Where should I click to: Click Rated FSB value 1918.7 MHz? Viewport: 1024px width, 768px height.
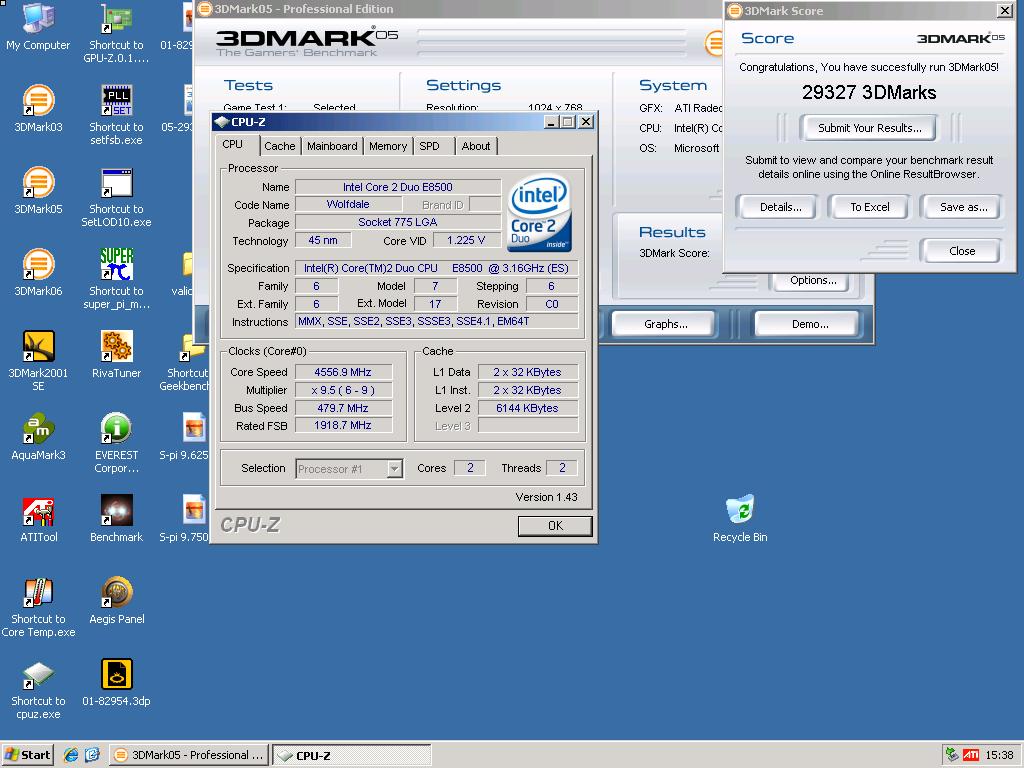pyautogui.click(x=344, y=425)
